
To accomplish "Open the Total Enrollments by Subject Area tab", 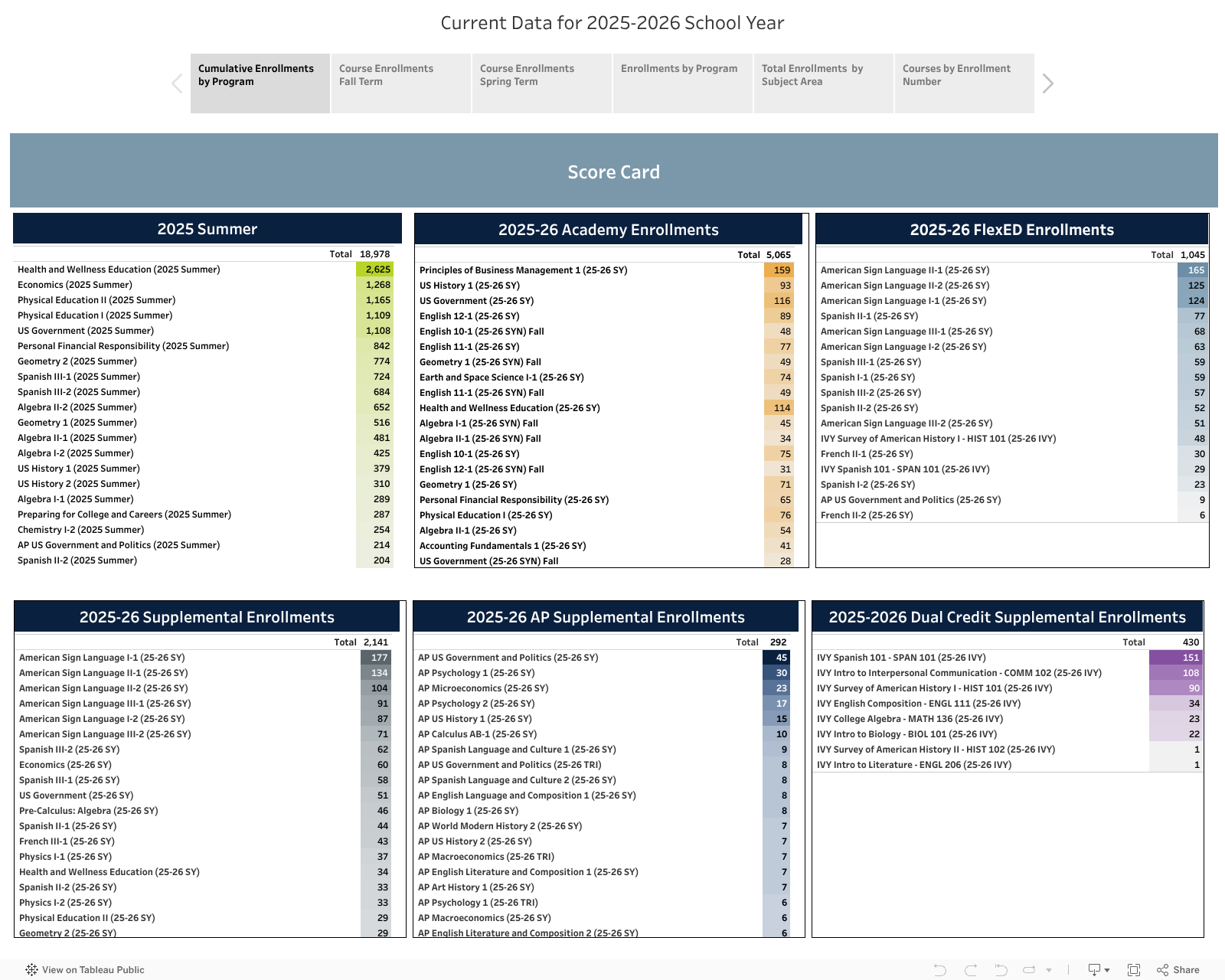I will pos(823,83).
